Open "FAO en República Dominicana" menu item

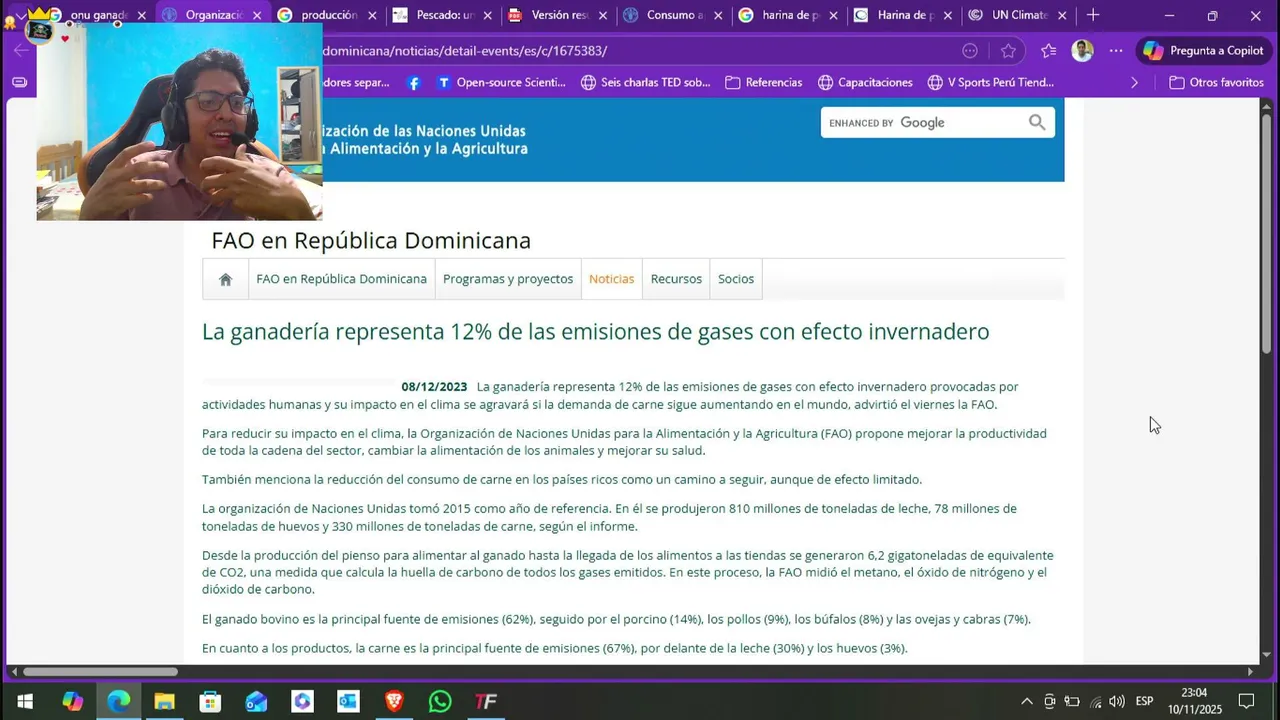click(341, 279)
